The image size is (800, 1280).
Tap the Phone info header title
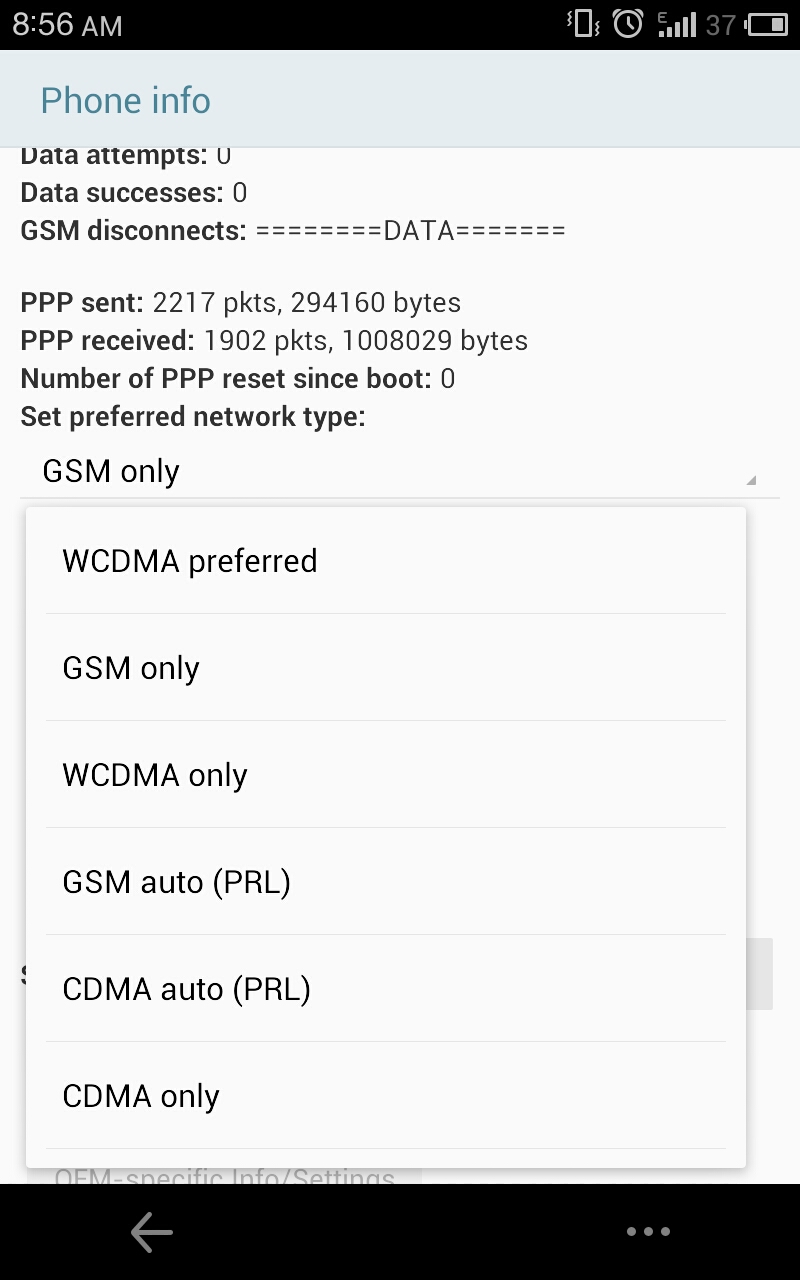(126, 101)
